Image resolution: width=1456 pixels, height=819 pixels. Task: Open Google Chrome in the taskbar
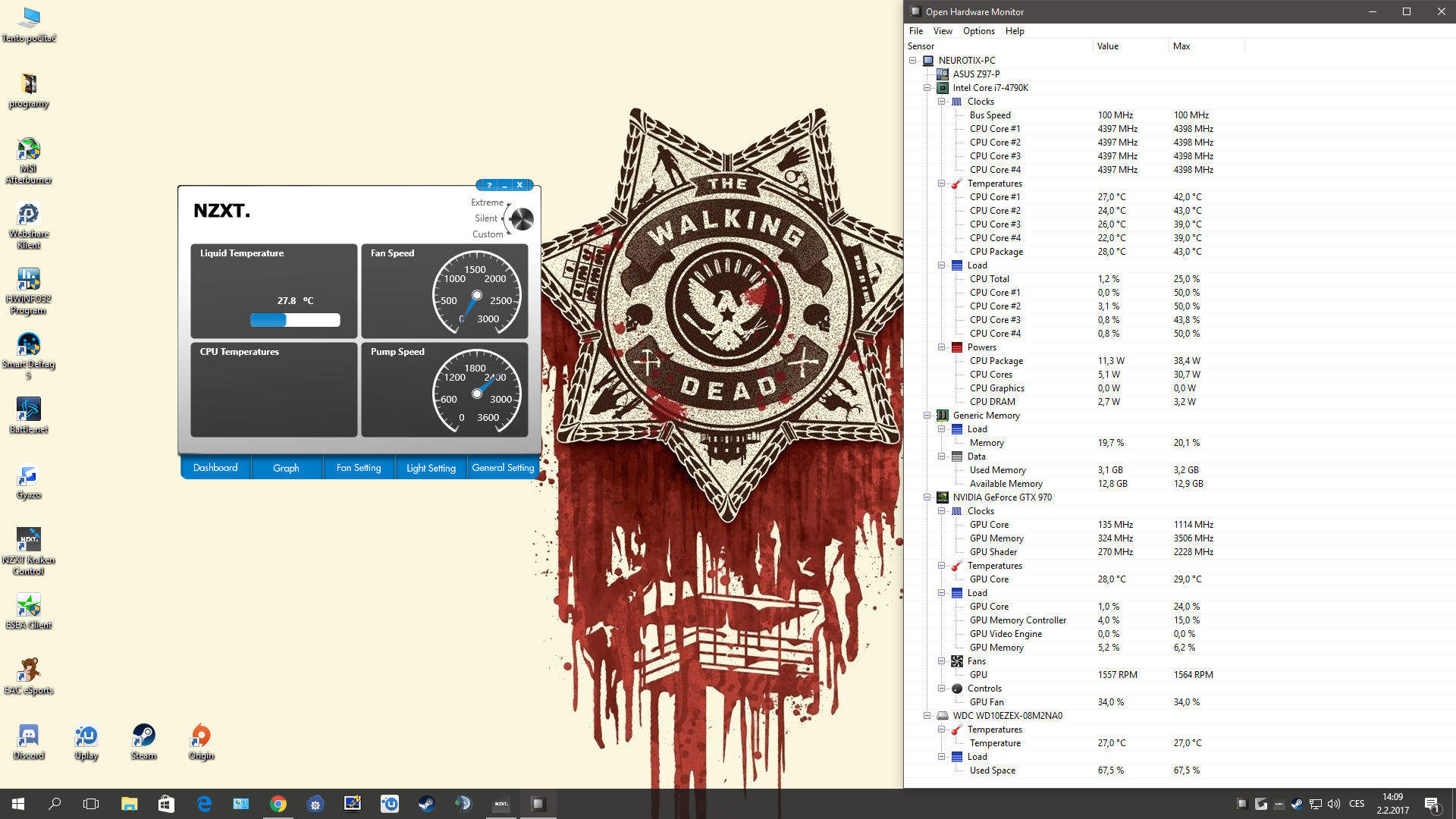(x=278, y=804)
